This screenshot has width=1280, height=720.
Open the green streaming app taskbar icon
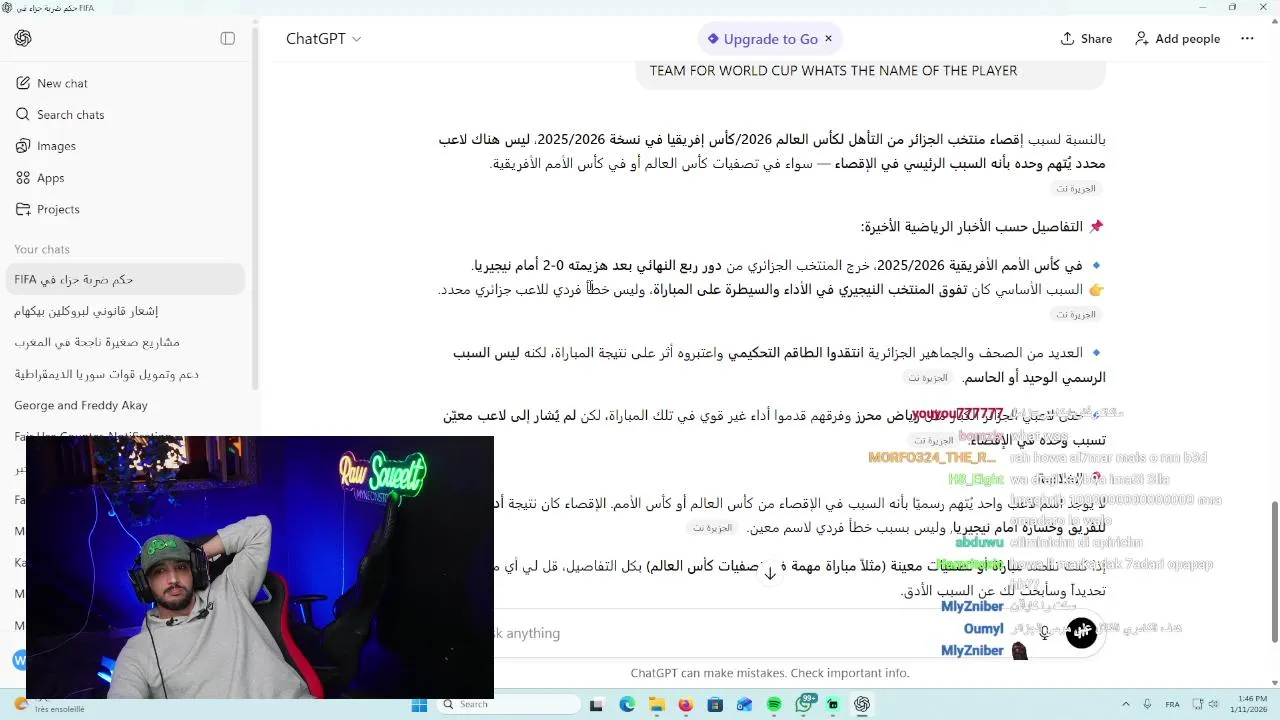tap(833, 705)
